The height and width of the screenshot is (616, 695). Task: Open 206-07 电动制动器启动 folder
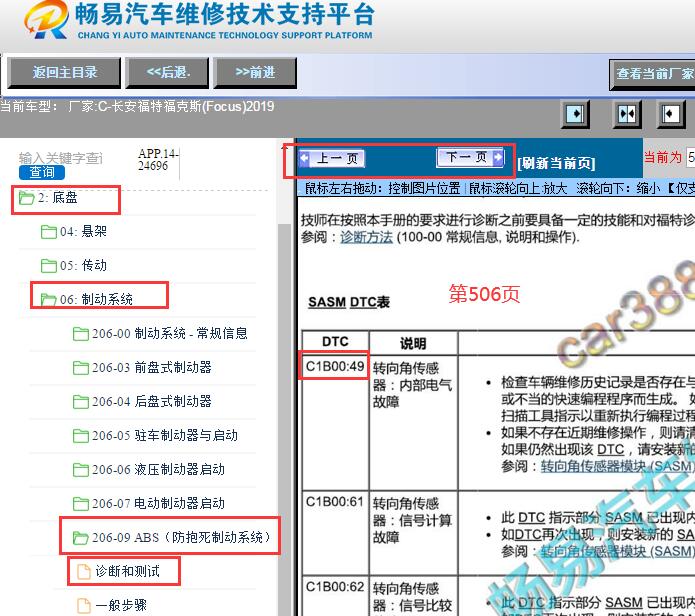click(x=158, y=503)
